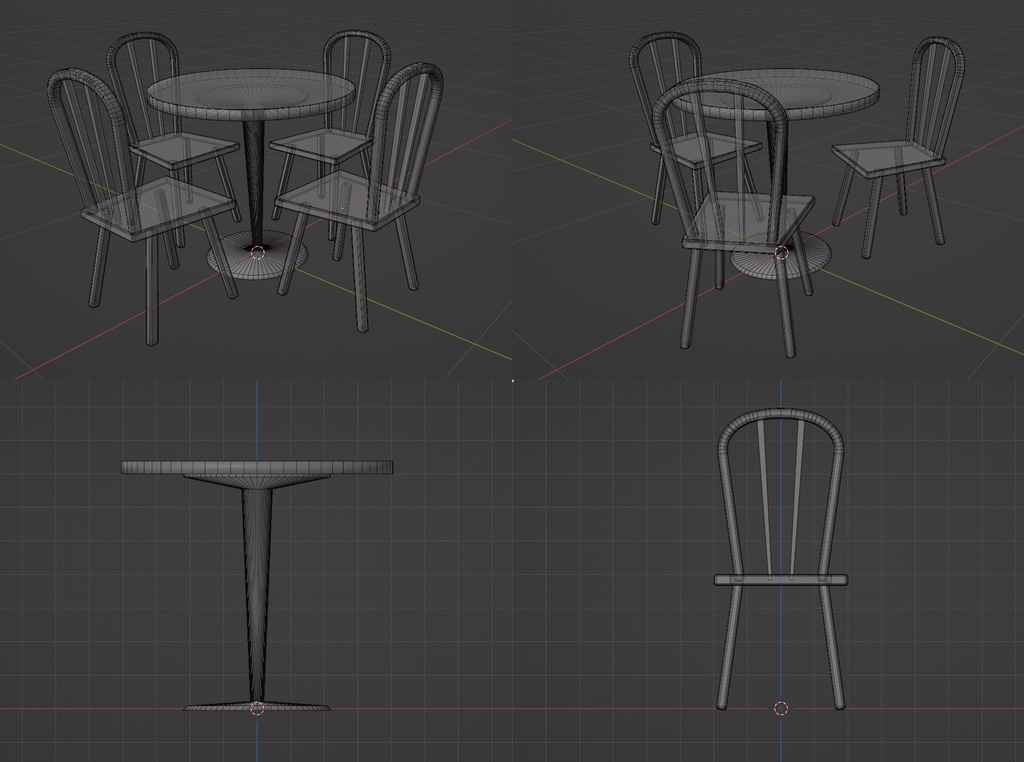Viewport: 1024px width, 762px height.
Task: Select the tapered table stem in the front view
Action: click(257, 594)
